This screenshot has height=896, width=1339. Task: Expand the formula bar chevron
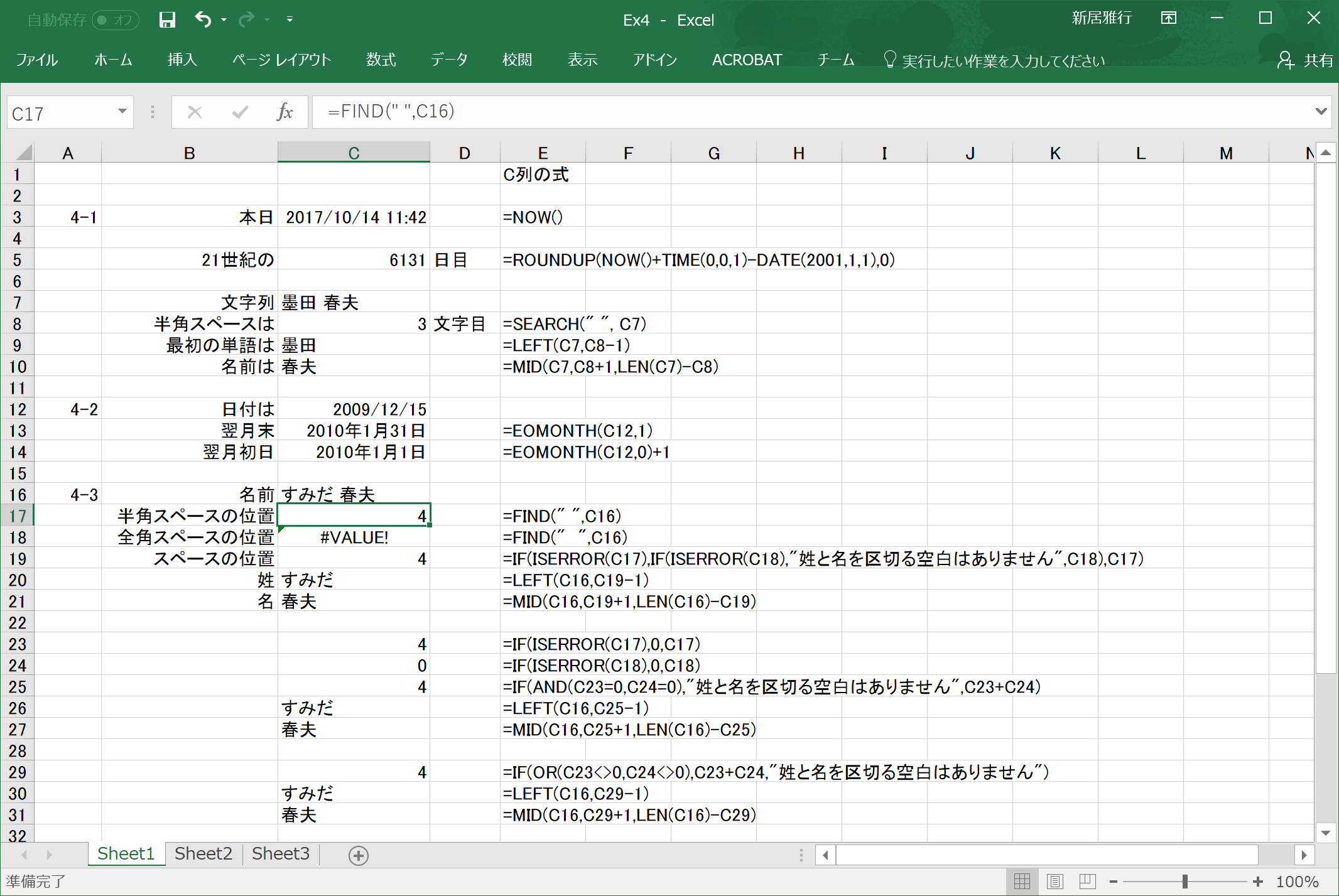tap(1321, 111)
